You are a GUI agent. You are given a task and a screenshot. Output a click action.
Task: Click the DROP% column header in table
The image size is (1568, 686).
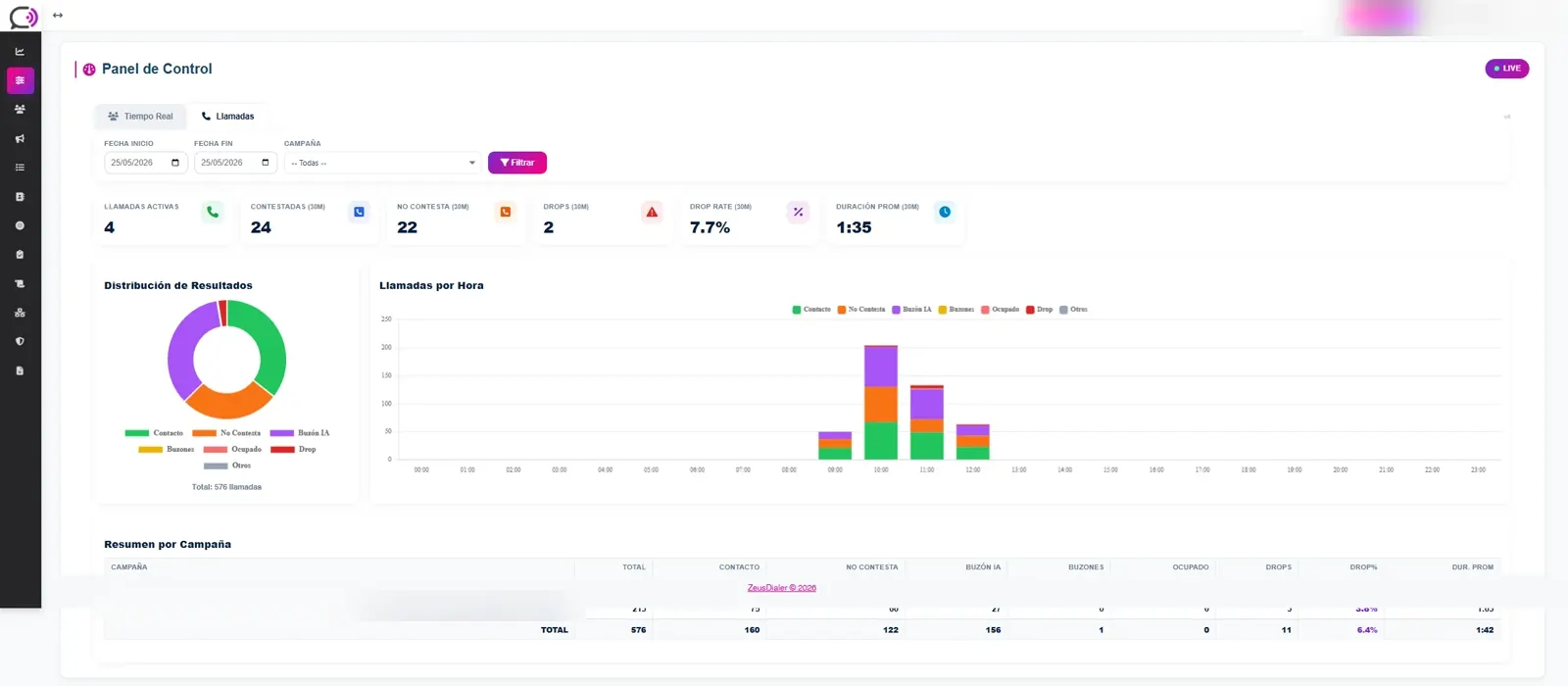[x=1363, y=567]
